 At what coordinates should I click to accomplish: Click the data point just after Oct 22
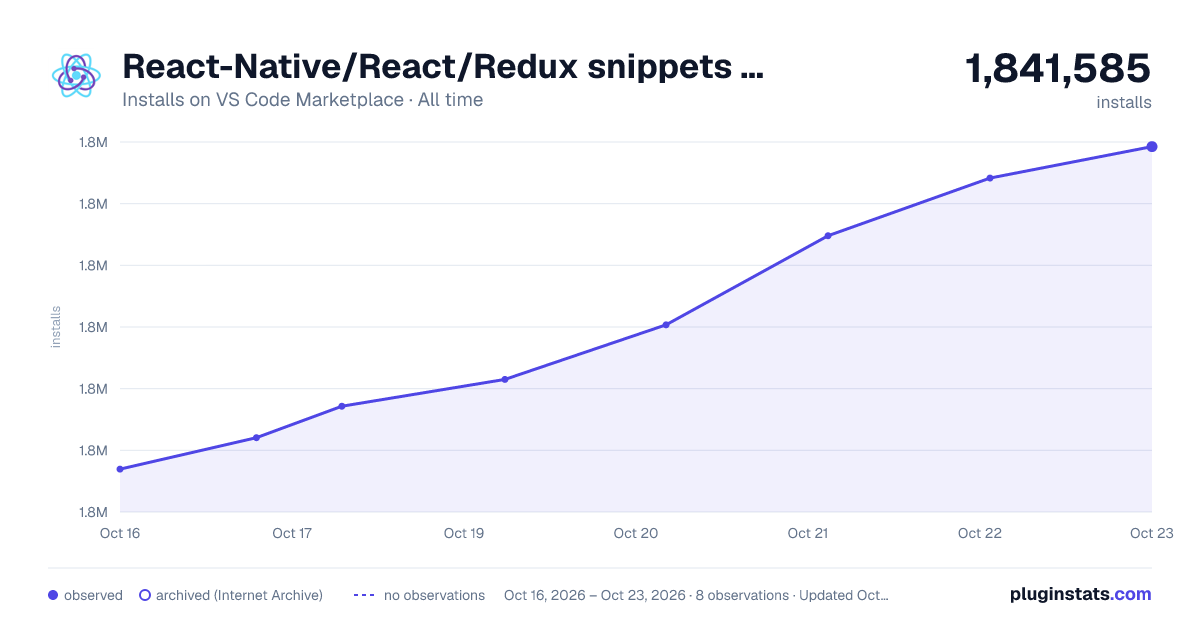(x=990, y=178)
